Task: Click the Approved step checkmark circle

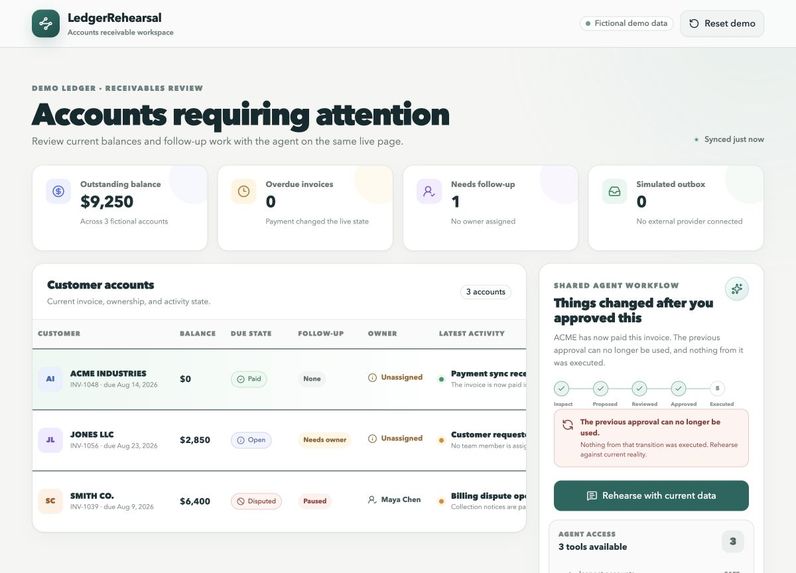Action: [x=679, y=389]
